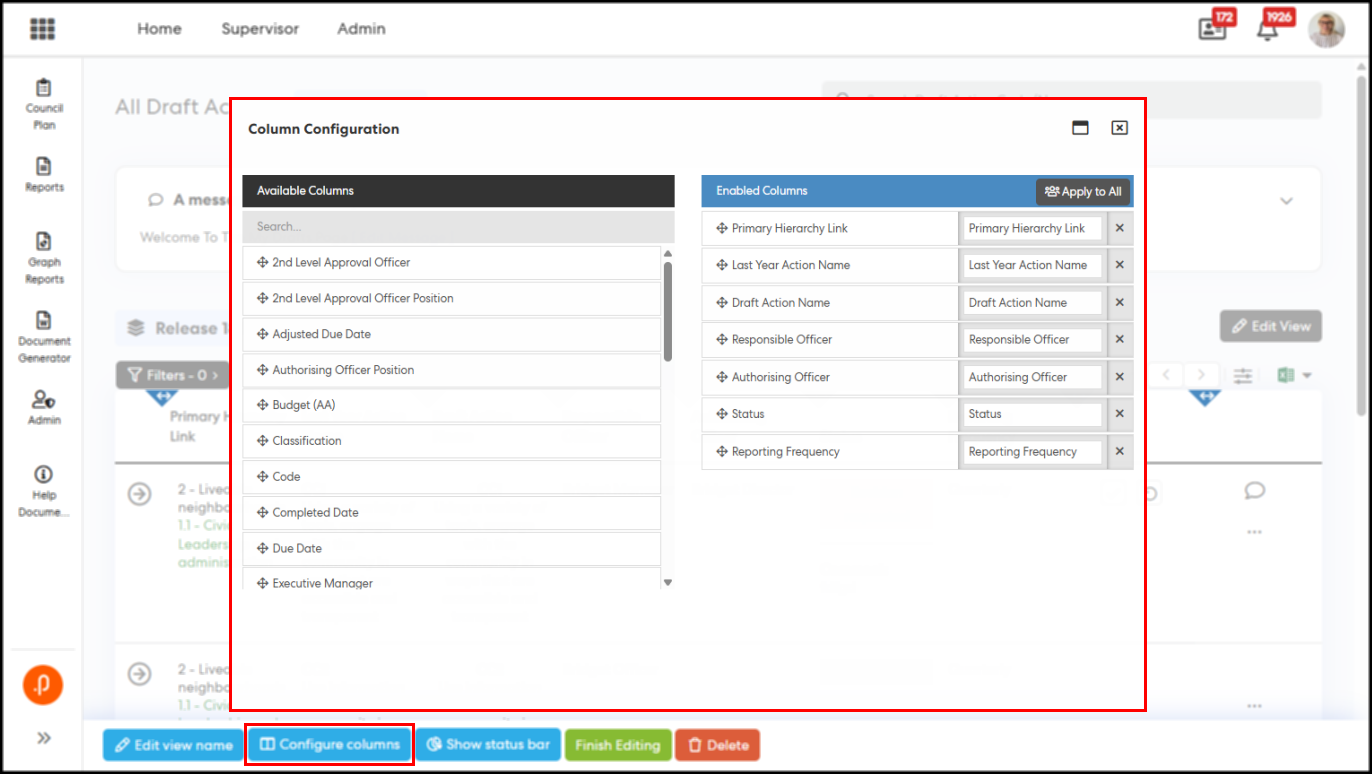
Task: Open the app grid launcher icon
Action: coord(42,29)
